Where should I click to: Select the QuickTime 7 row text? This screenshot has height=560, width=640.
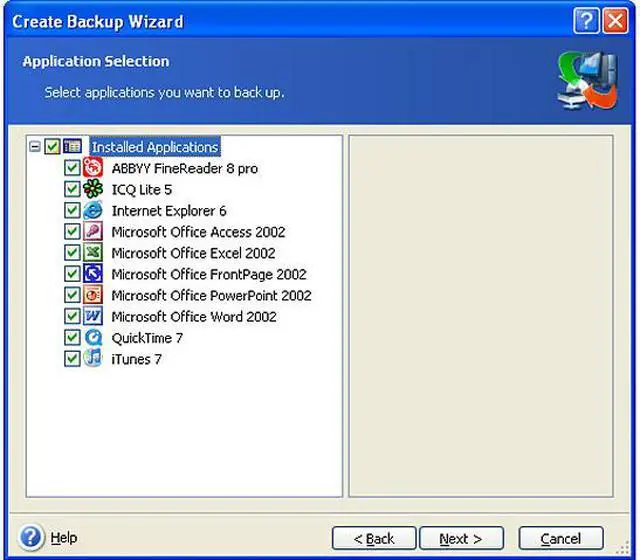(147, 338)
